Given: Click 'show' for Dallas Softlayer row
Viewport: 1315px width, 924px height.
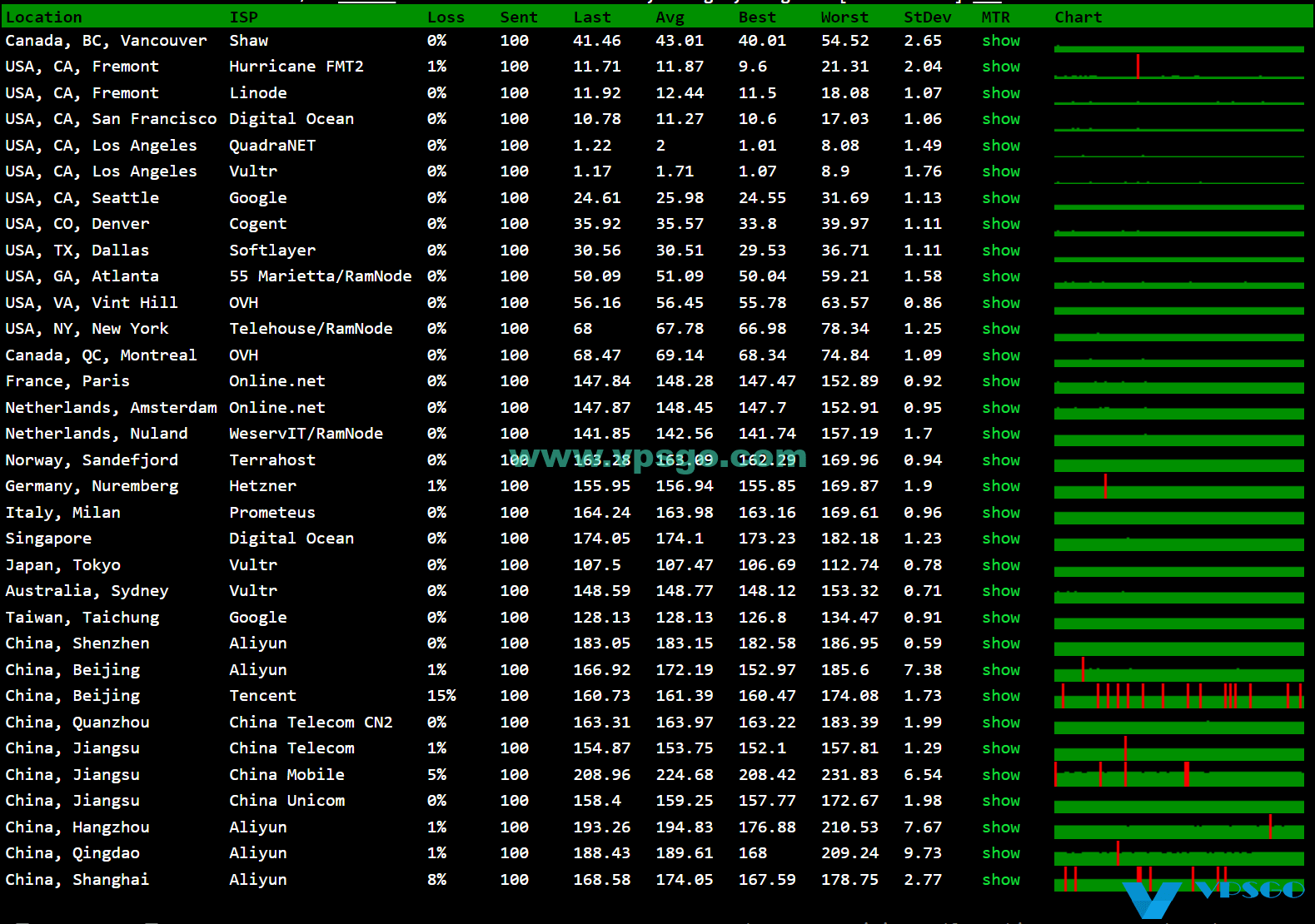Looking at the screenshot, I should point(1000,251).
